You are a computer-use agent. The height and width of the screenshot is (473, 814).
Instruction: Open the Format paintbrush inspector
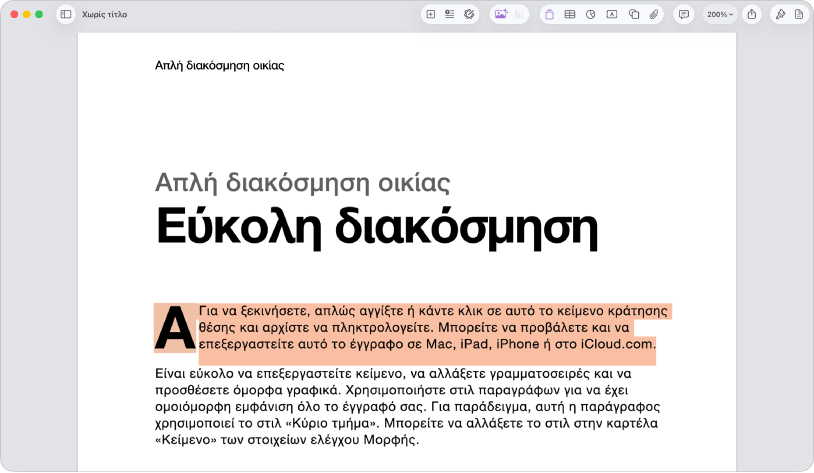coord(780,15)
